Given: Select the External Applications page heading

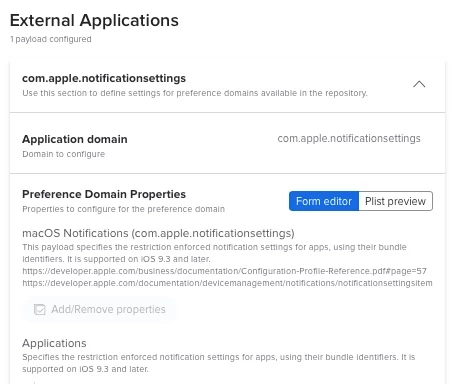Looking at the screenshot, I should (x=94, y=20).
